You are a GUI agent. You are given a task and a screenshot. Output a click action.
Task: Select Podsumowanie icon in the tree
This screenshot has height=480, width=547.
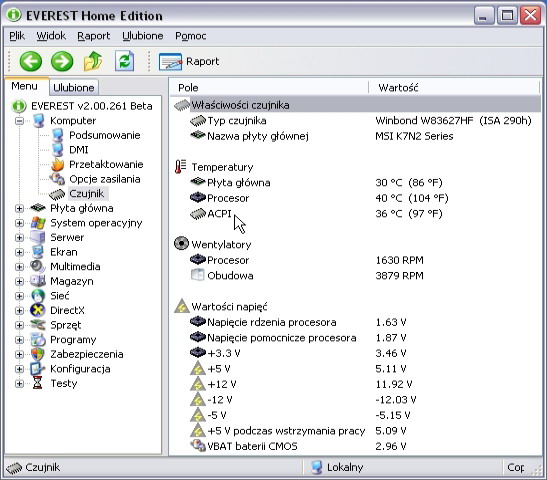tap(58, 135)
